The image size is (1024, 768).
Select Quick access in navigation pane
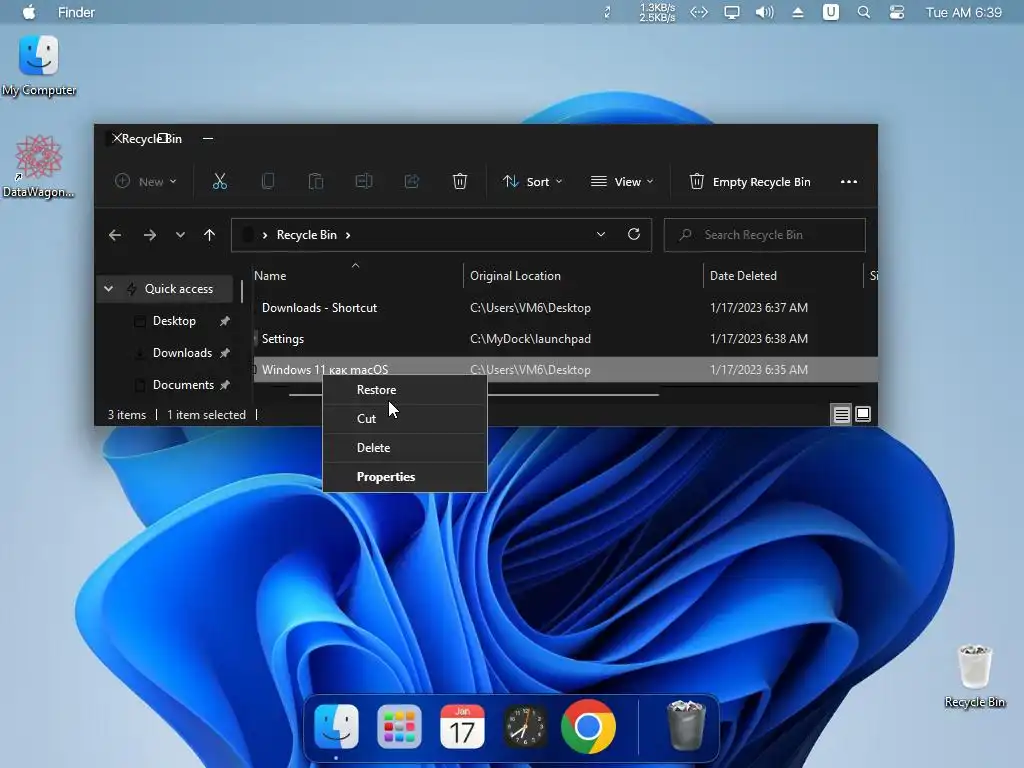(178, 289)
